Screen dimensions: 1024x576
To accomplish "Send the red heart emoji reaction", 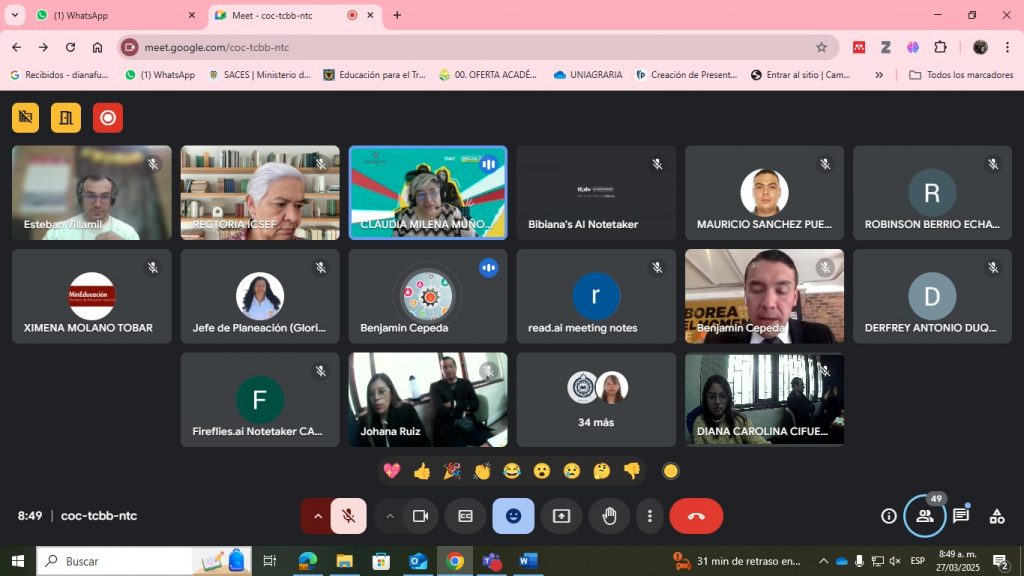I will [391, 471].
